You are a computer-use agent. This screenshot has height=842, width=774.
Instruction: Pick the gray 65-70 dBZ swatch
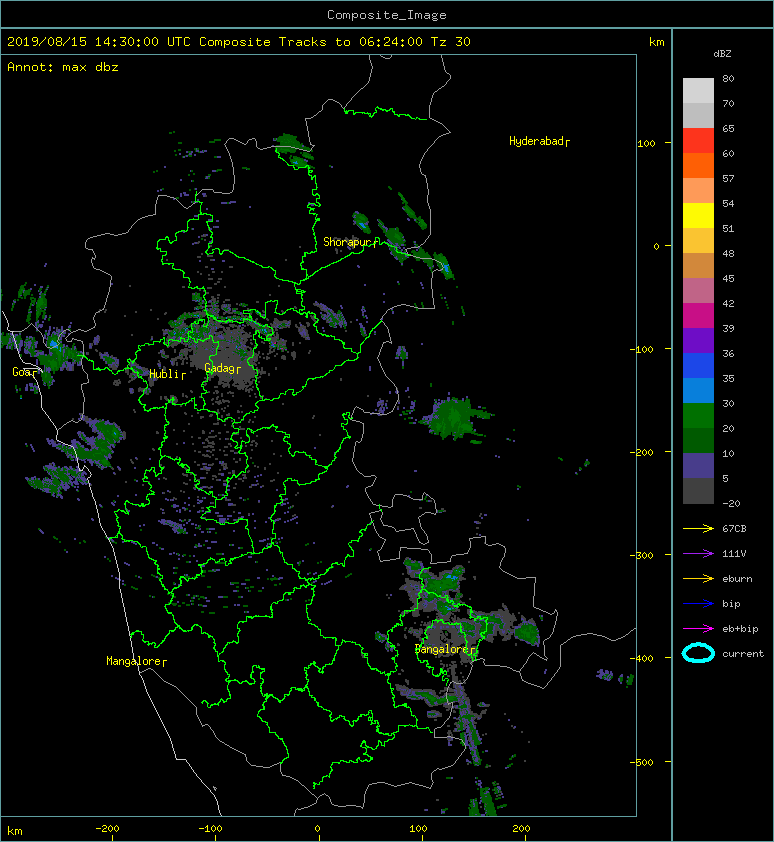[698, 115]
